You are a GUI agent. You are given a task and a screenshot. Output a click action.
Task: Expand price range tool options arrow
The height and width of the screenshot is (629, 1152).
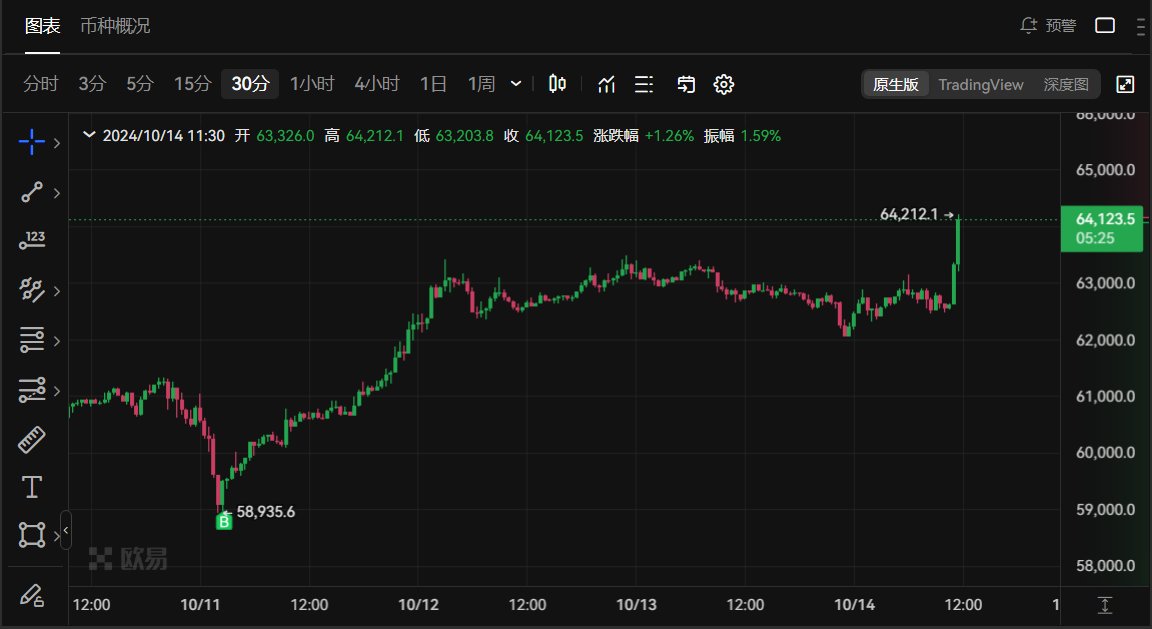point(57,391)
